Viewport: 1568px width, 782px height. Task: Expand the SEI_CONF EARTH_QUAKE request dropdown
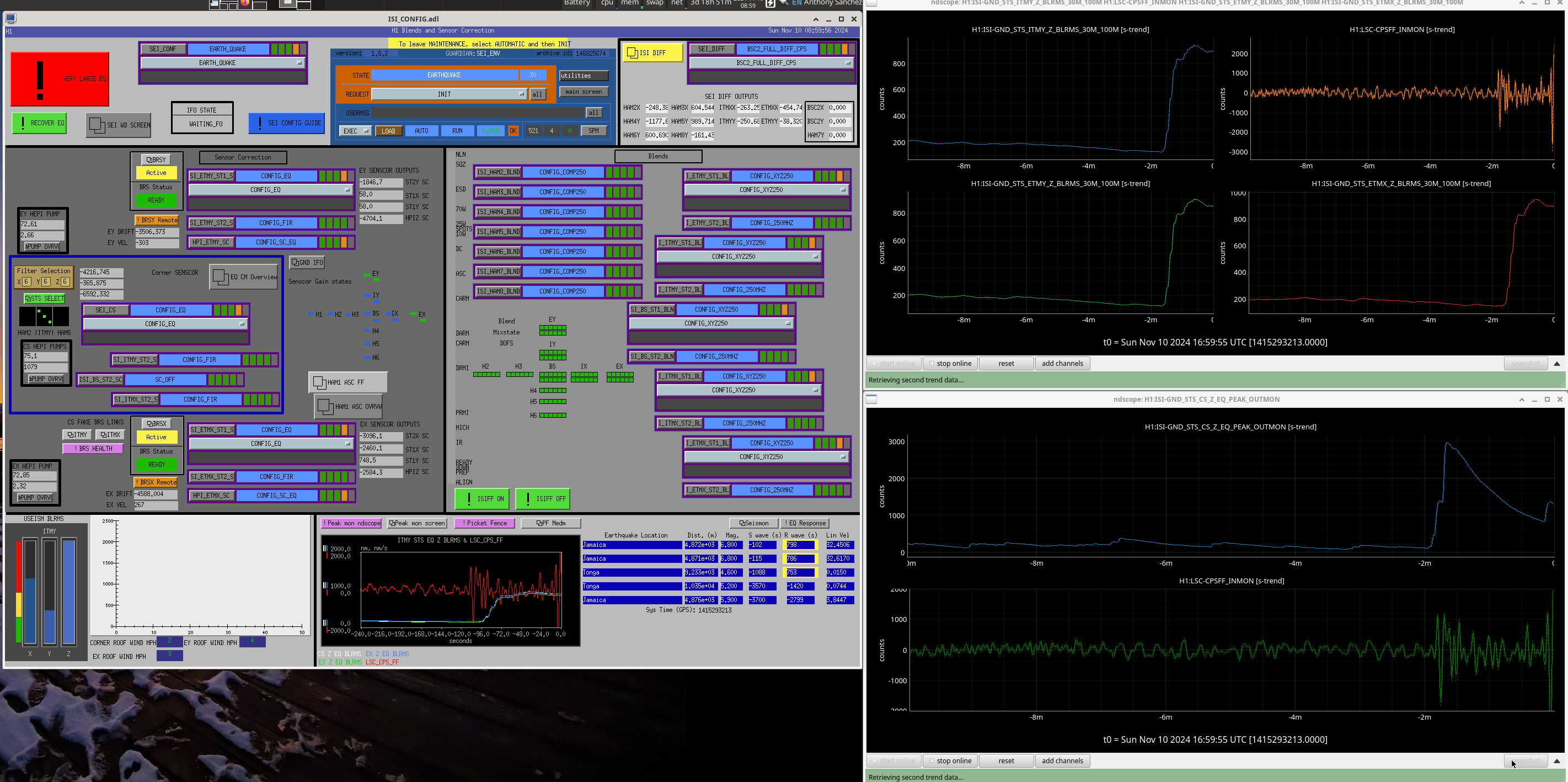pos(223,63)
